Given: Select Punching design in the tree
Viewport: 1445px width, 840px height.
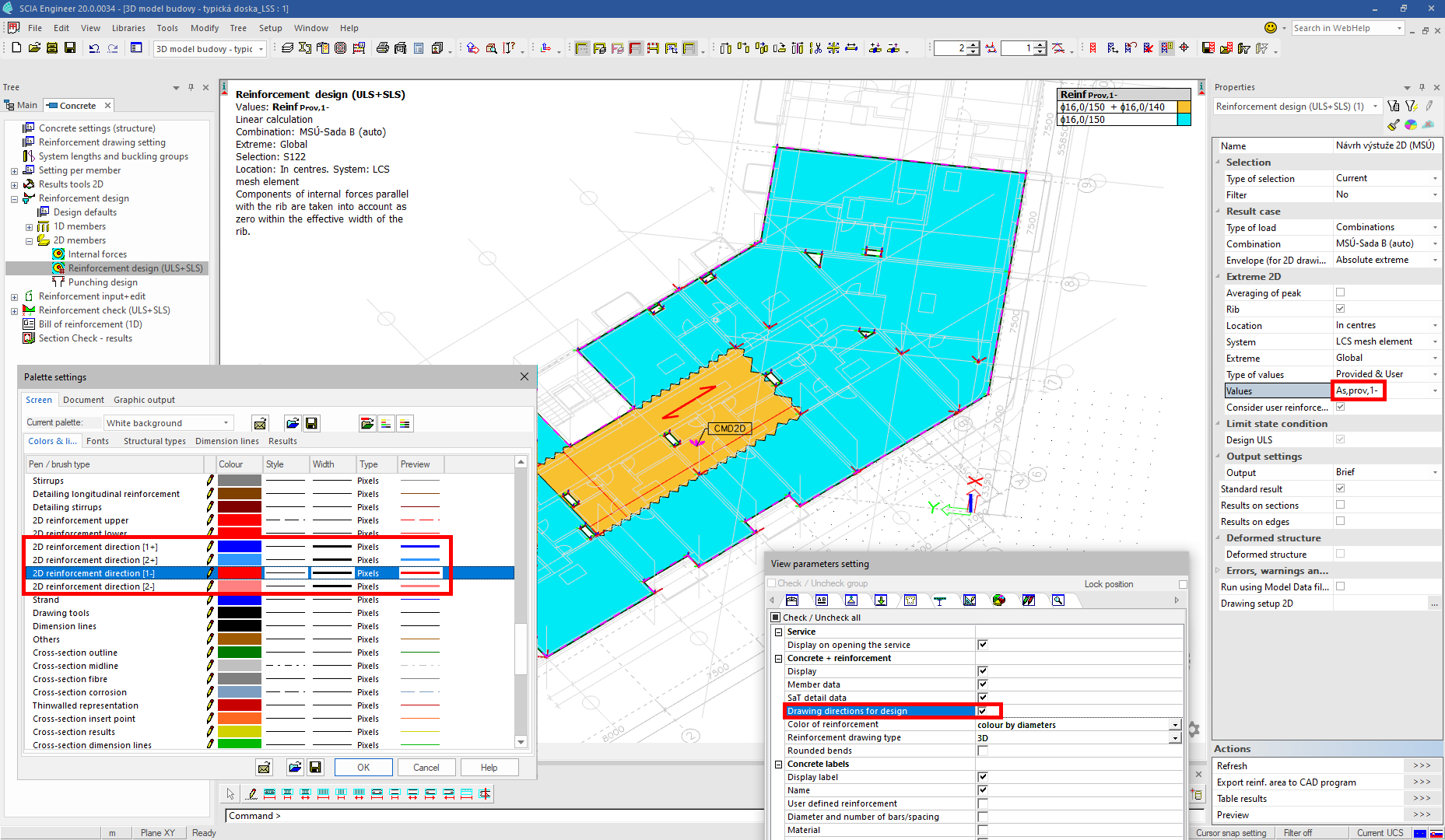Looking at the screenshot, I should 103,282.
